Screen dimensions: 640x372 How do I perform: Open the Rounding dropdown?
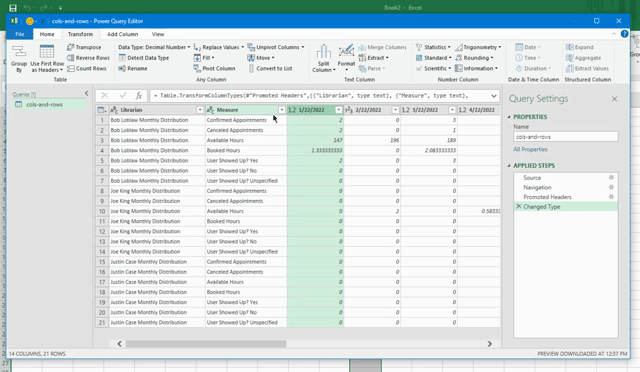click(x=474, y=58)
